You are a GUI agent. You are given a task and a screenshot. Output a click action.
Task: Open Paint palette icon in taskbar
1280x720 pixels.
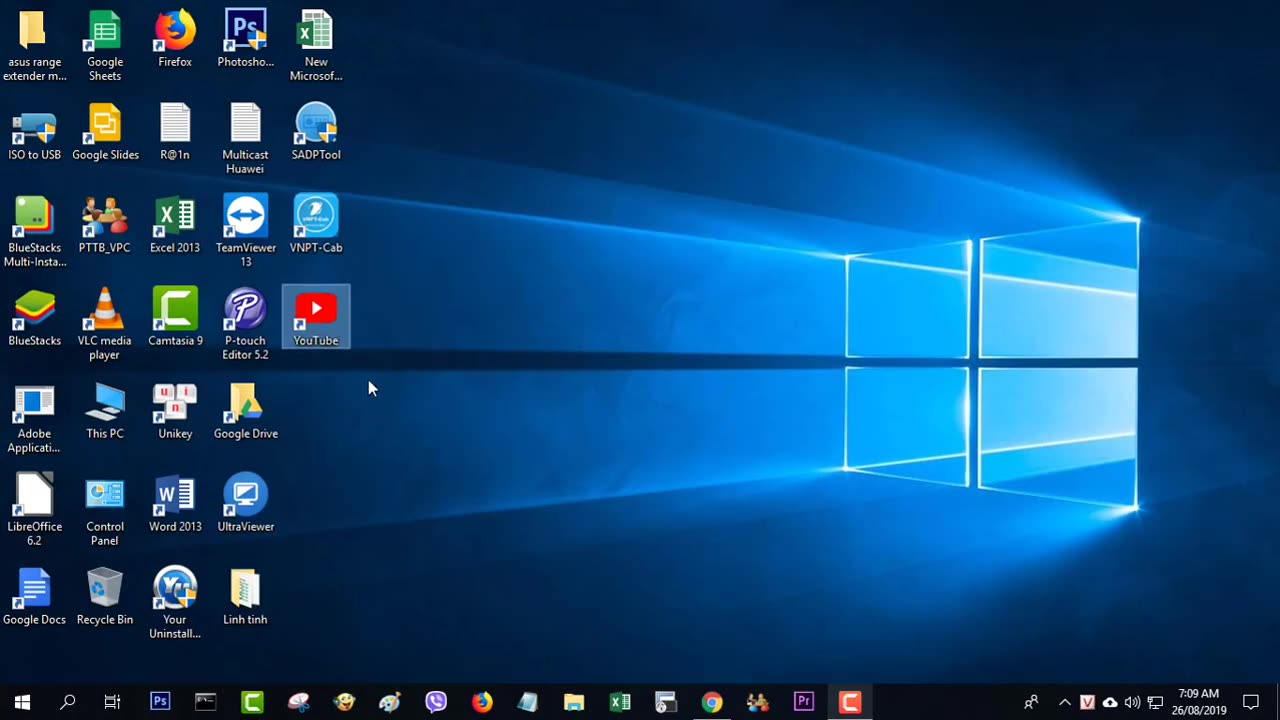[x=390, y=702]
